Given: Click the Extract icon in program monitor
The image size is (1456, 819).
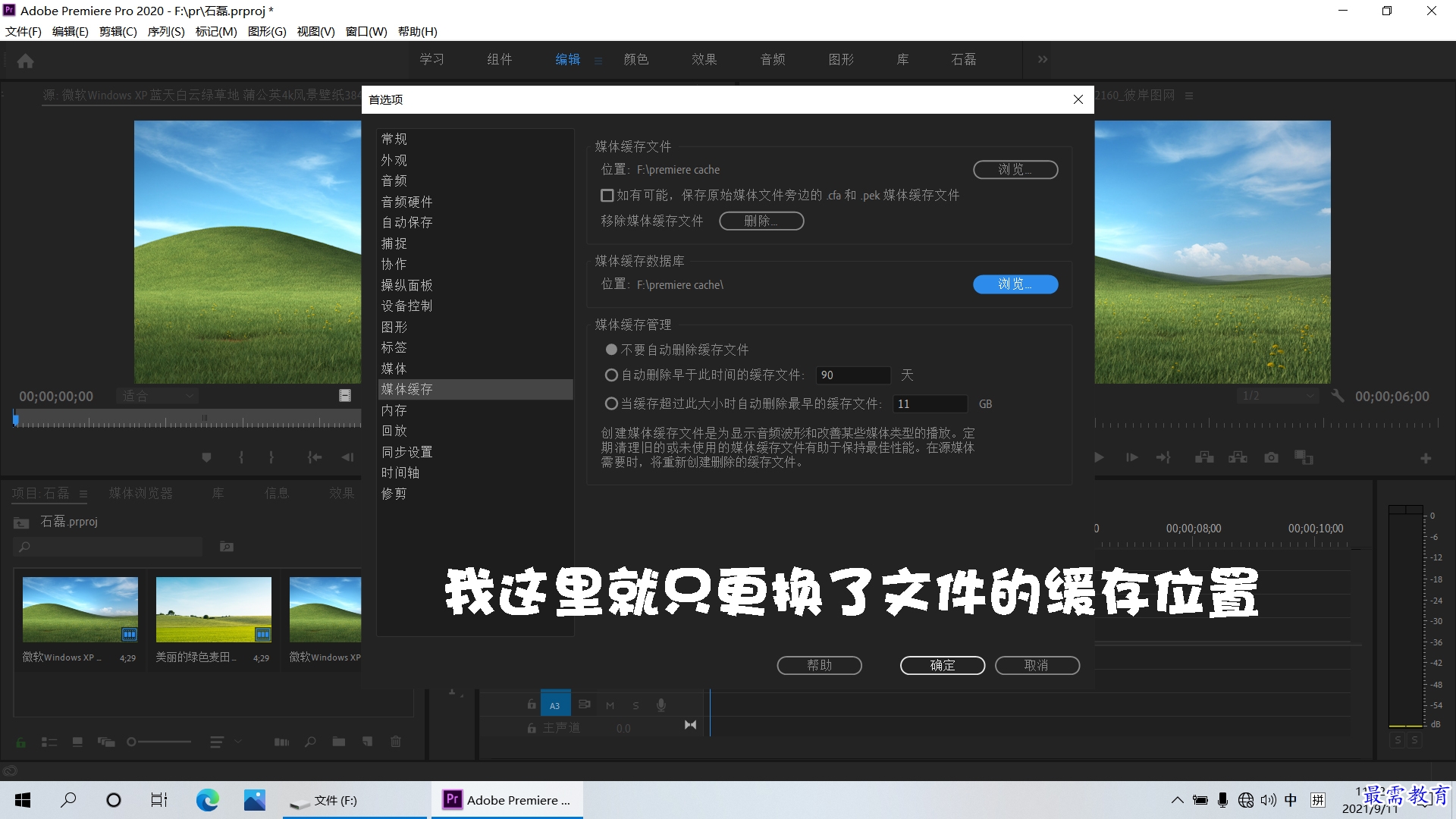Looking at the screenshot, I should pos(1238,457).
